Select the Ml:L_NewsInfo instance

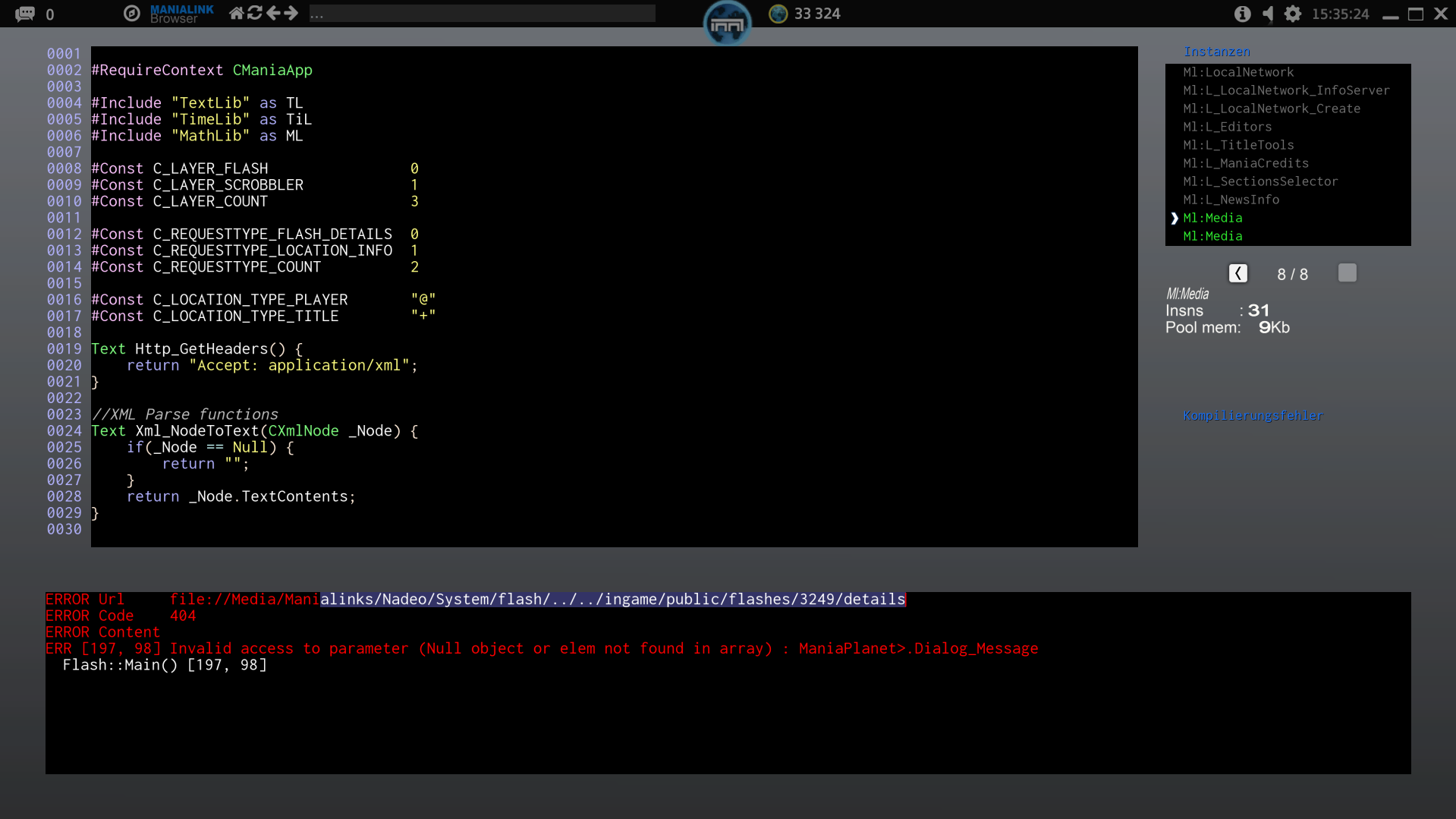(1231, 200)
